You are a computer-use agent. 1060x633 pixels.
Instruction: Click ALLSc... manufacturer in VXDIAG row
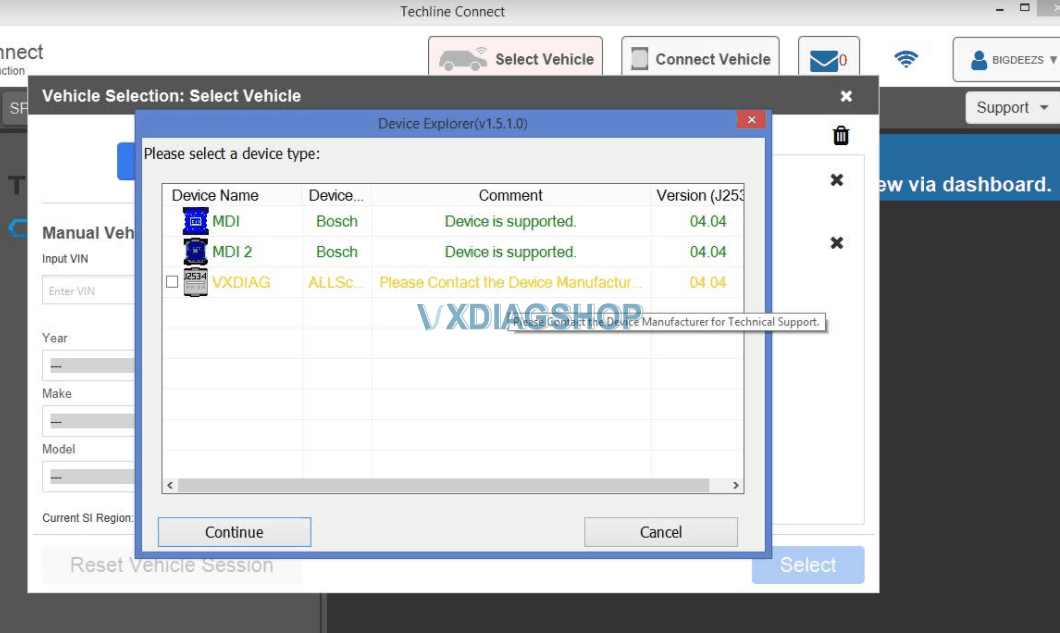[335, 282]
